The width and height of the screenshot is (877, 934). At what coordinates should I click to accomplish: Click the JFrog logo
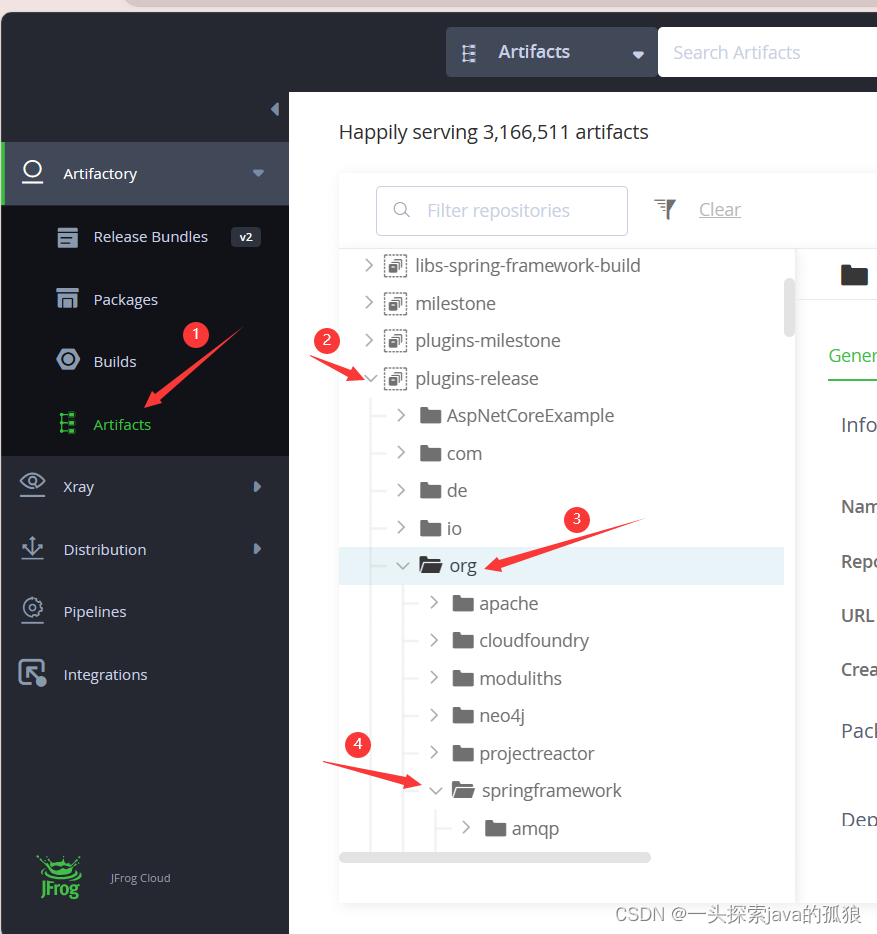point(60,876)
